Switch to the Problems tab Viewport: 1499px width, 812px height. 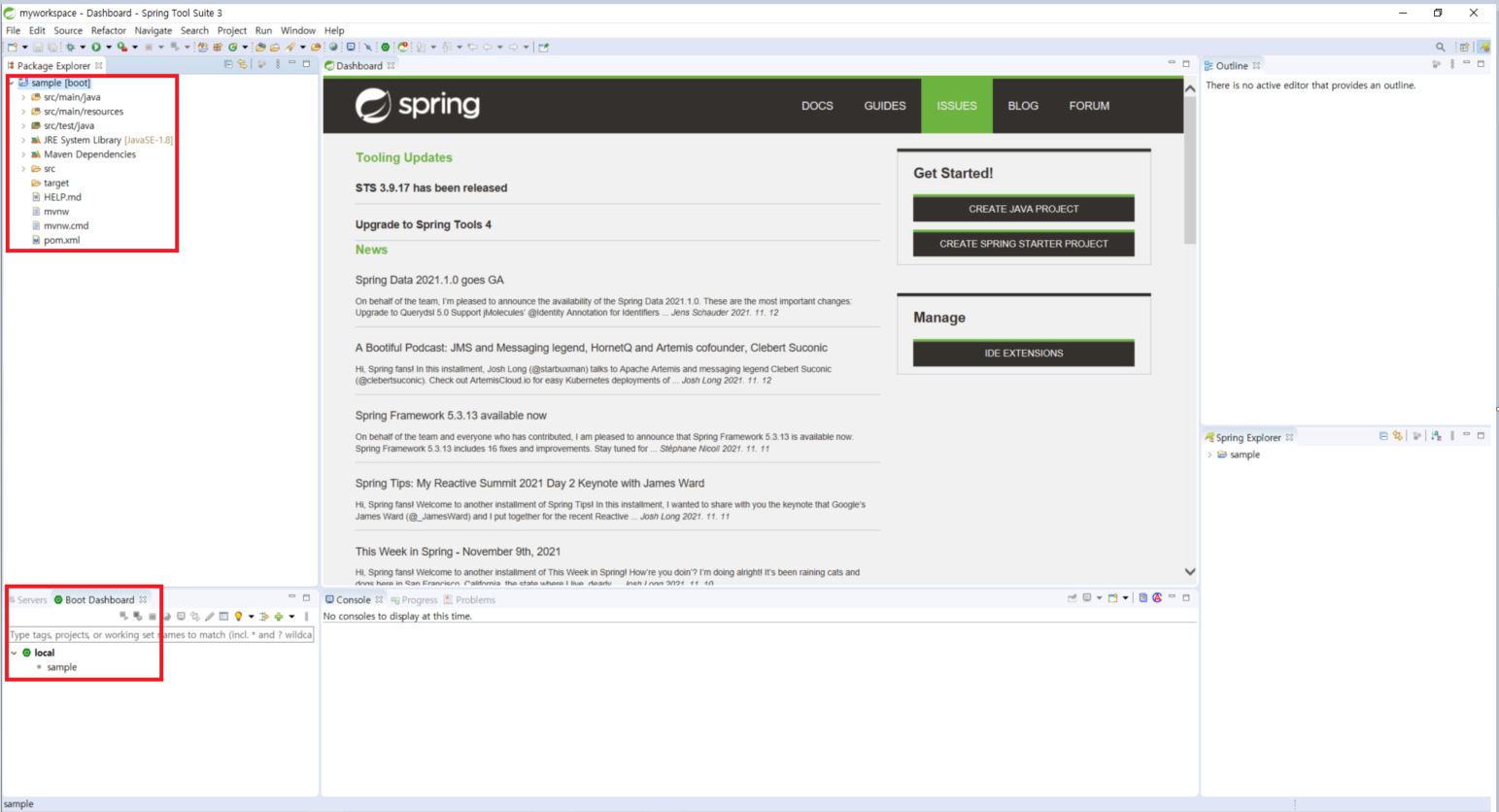(469, 599)
